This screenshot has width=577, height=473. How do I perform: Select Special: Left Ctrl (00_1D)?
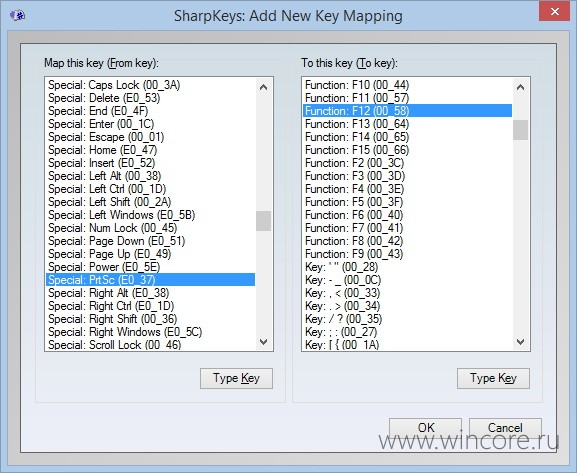click(150, 189)
